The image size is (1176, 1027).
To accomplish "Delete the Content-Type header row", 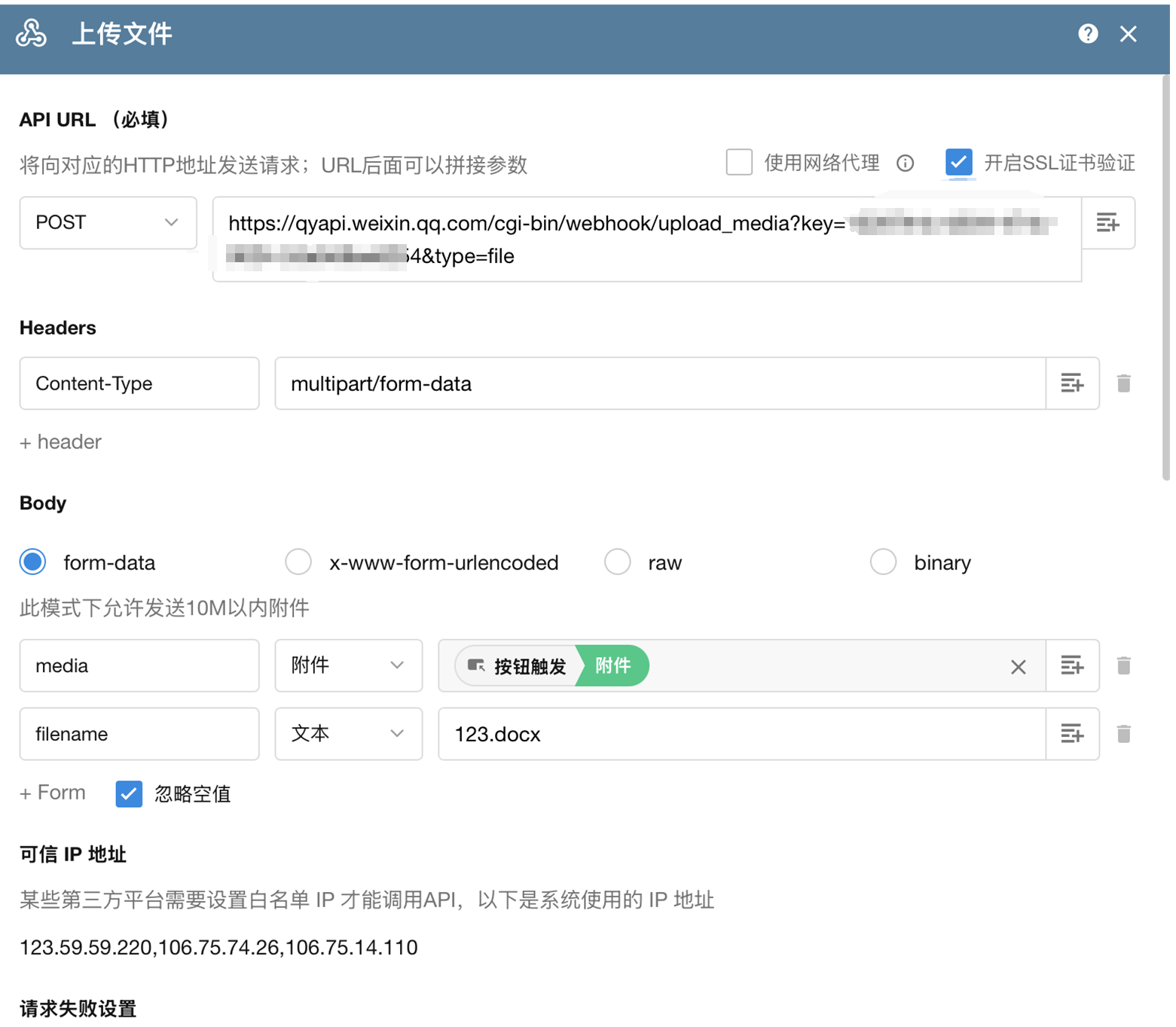I will pyautogui.click(x=1123, y=384).
